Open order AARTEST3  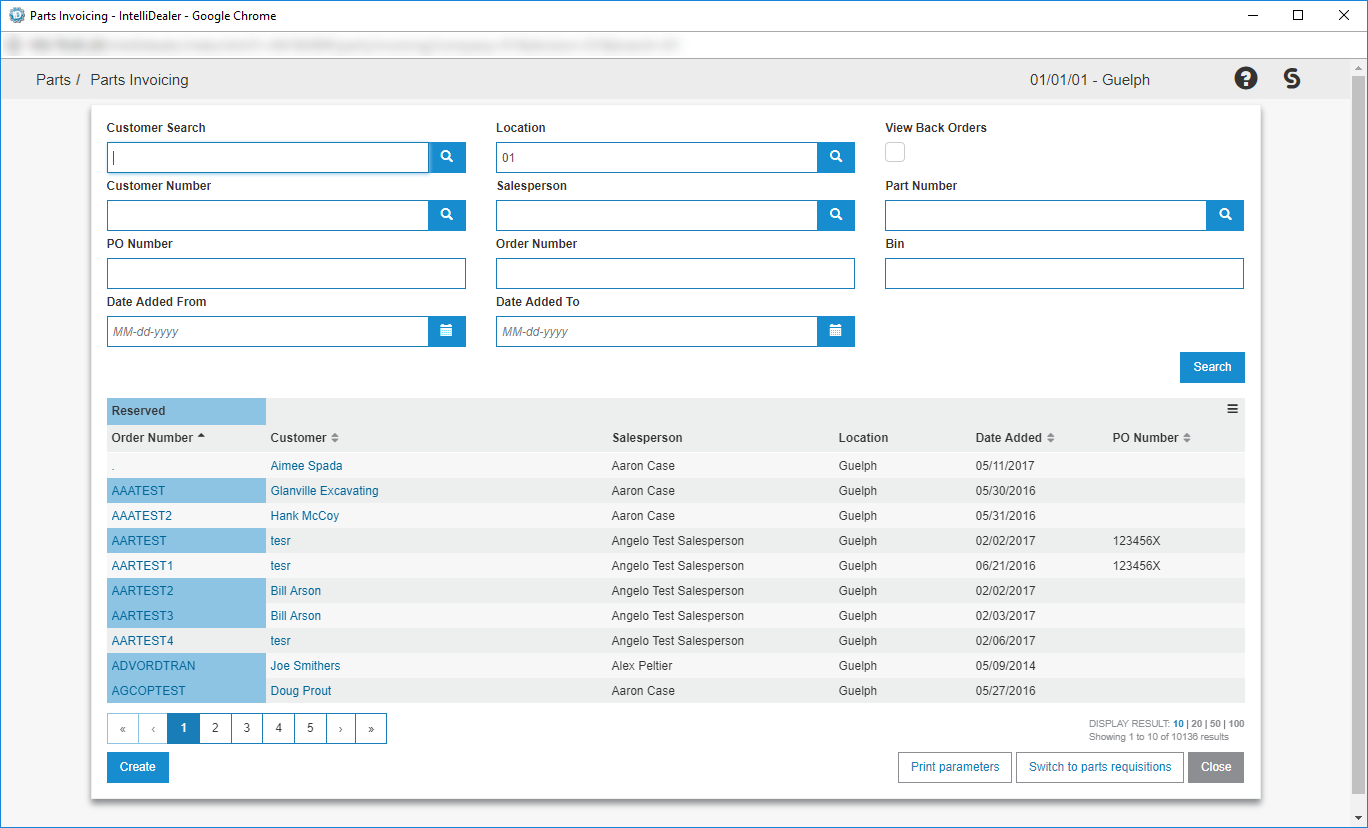[x=142, y=616]
